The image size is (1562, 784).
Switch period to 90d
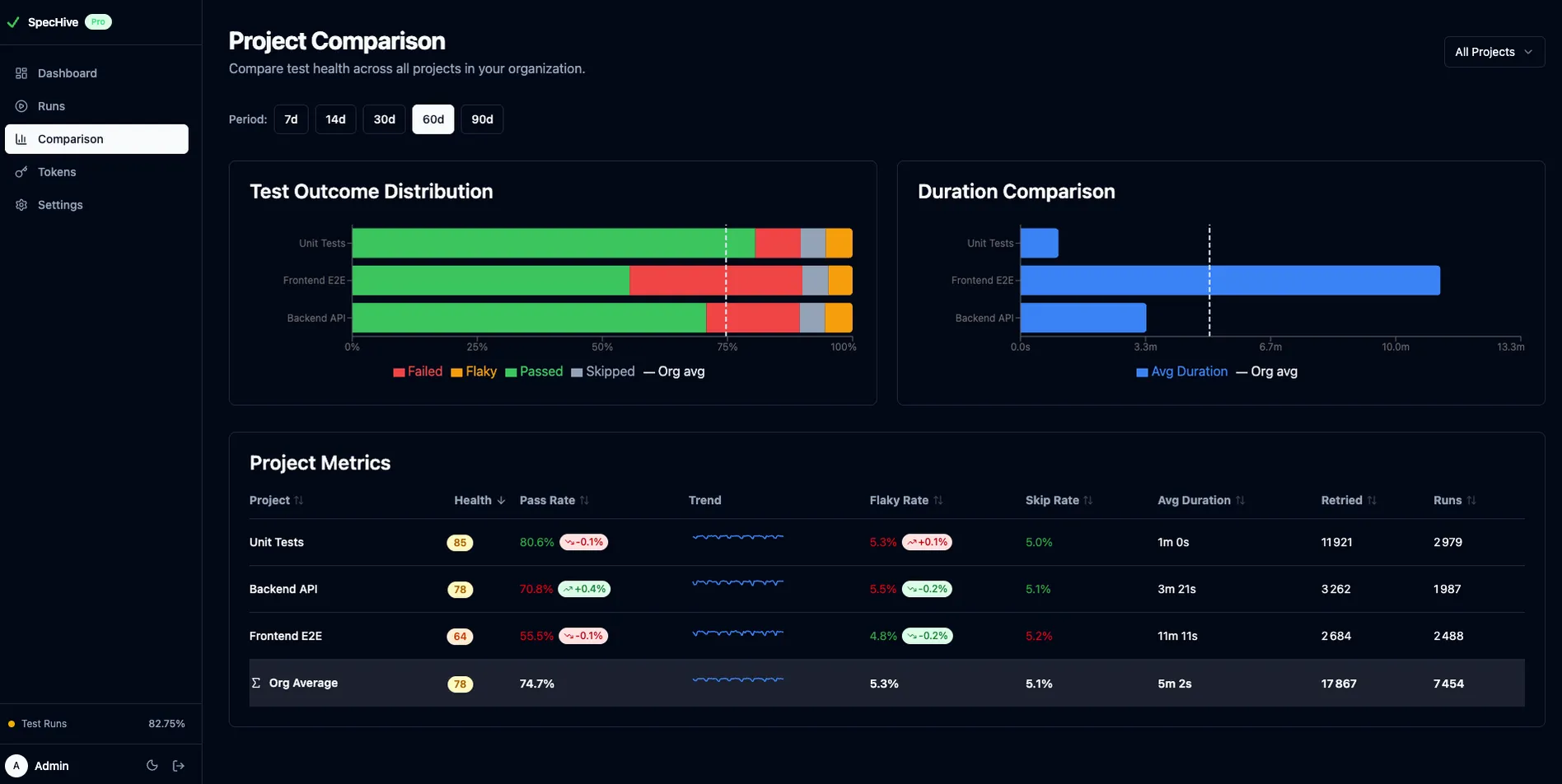(482, 119)
